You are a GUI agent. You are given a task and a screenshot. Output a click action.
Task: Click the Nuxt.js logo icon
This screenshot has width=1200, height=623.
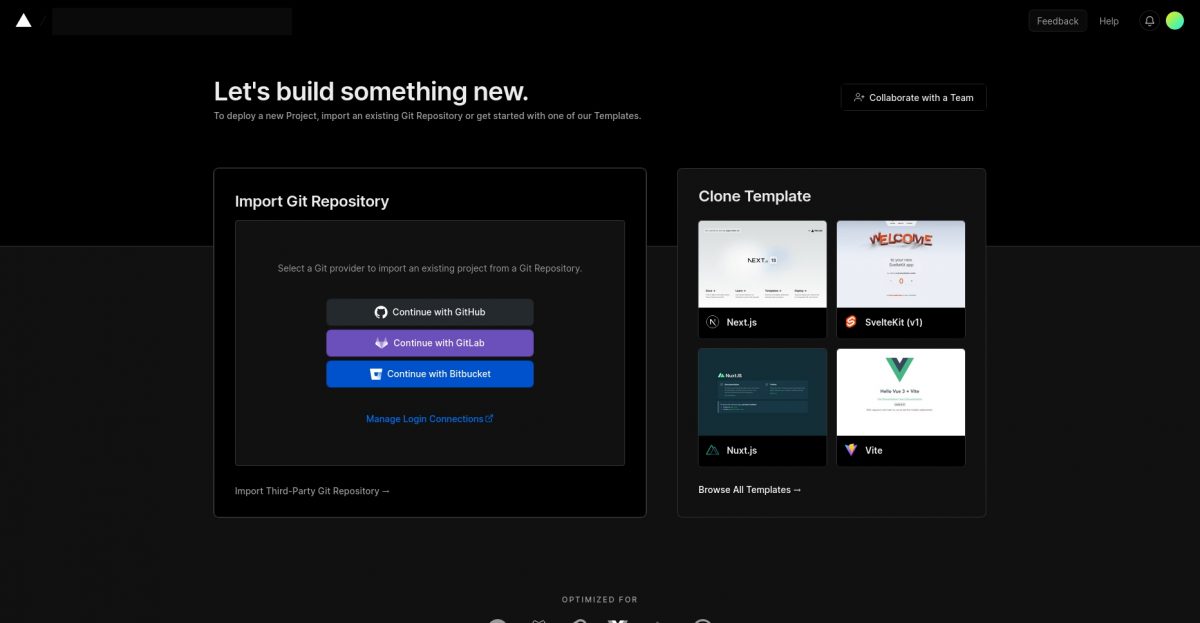713,450
